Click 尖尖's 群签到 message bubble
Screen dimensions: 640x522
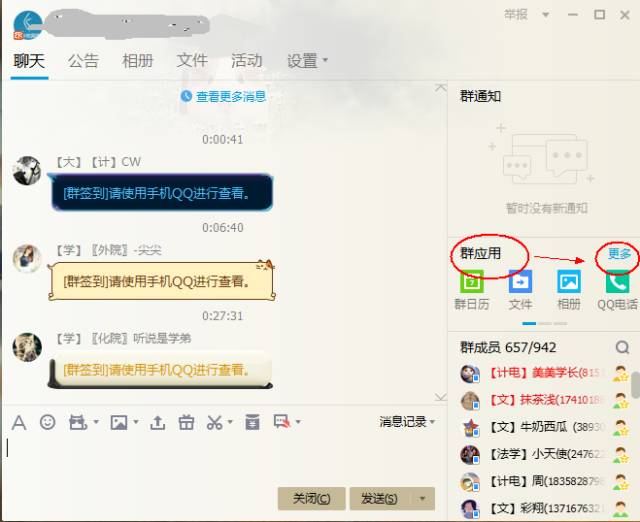161,281
